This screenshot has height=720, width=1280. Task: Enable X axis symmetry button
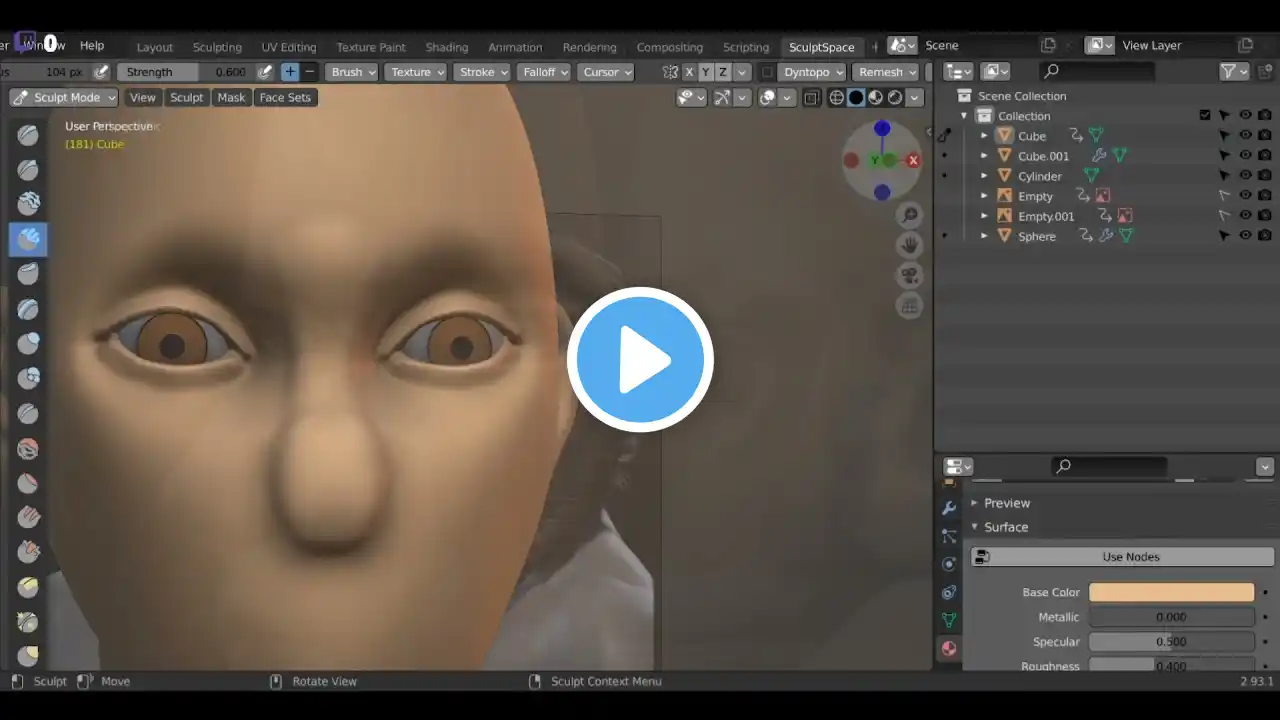tap(689, 72)
